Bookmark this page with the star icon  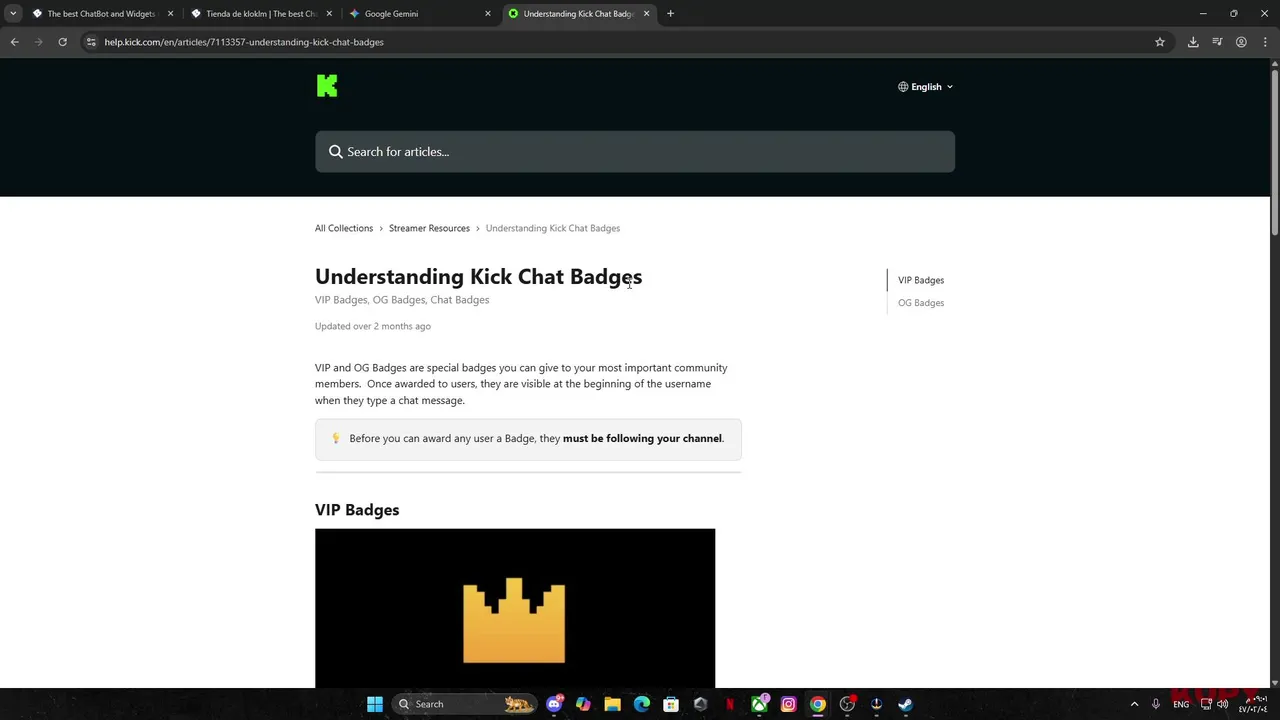coord(1160,42)
